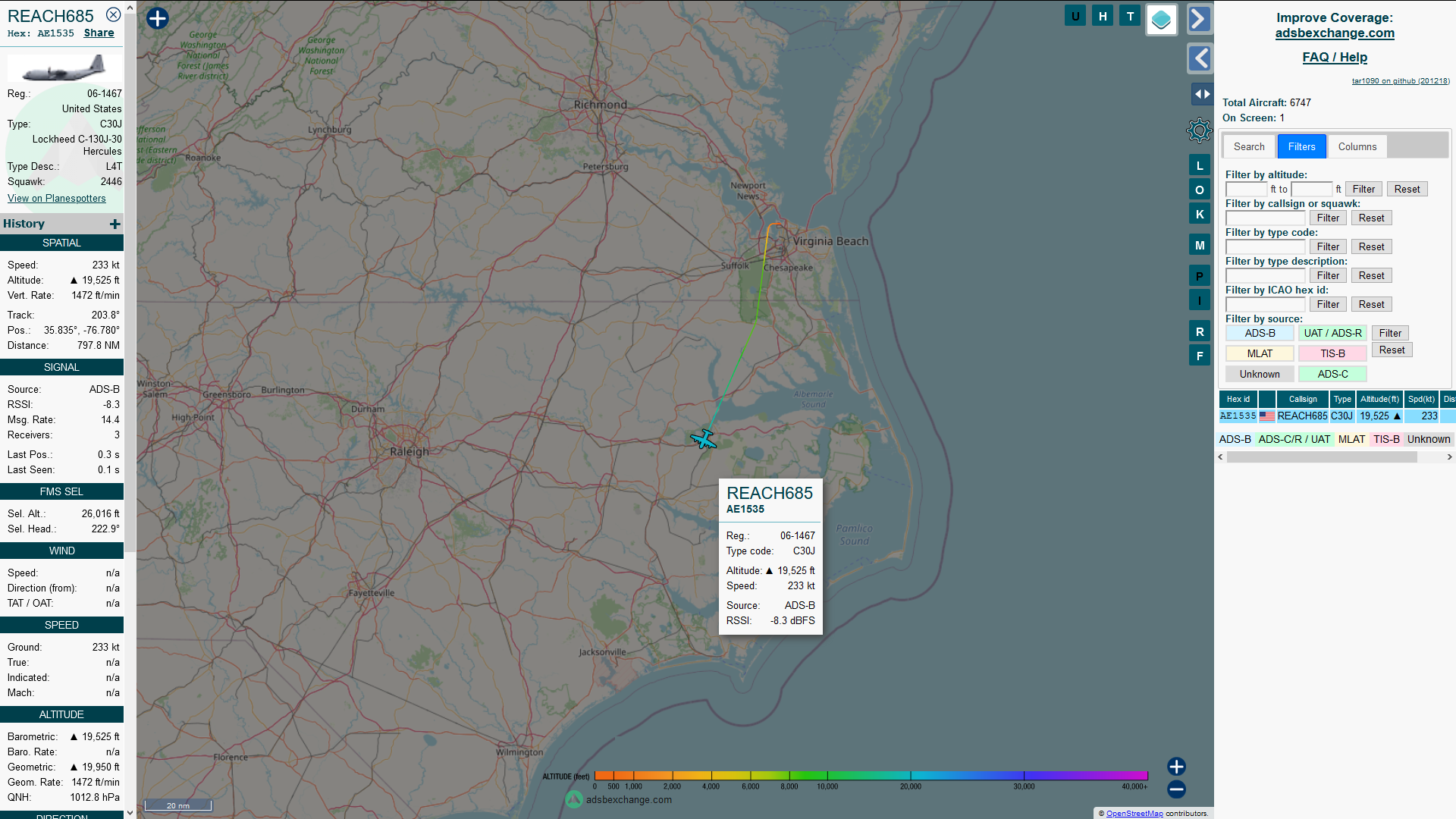Toggle the U button on the map
This screenshot has width=1456, height=819.
click(x=1075, y=16)
